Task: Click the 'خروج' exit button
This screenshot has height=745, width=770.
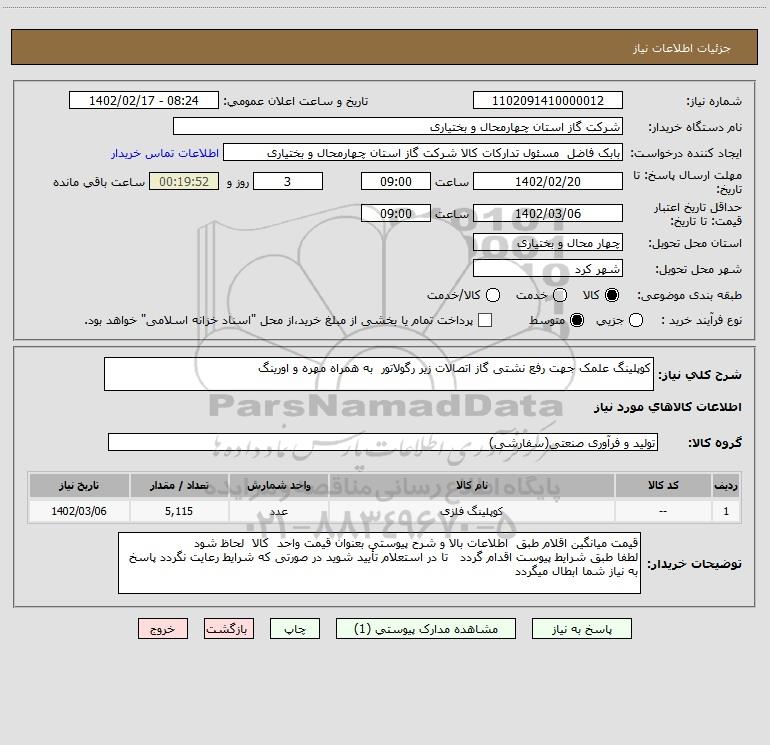Action: click(x=163, y=629)
